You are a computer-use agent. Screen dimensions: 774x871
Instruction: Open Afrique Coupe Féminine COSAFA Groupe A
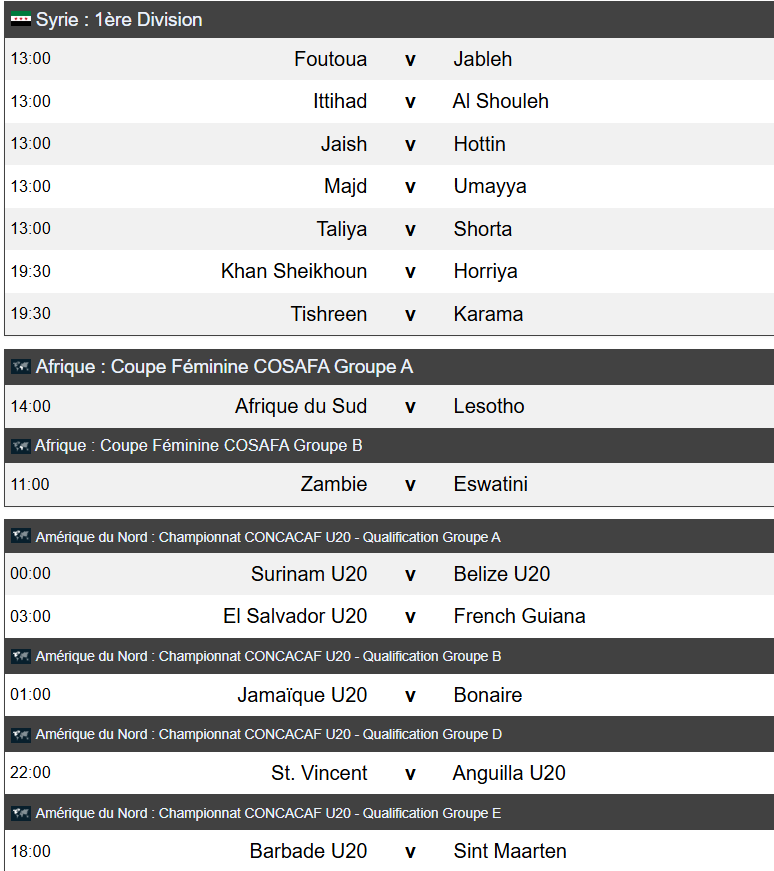pos(389,367)
